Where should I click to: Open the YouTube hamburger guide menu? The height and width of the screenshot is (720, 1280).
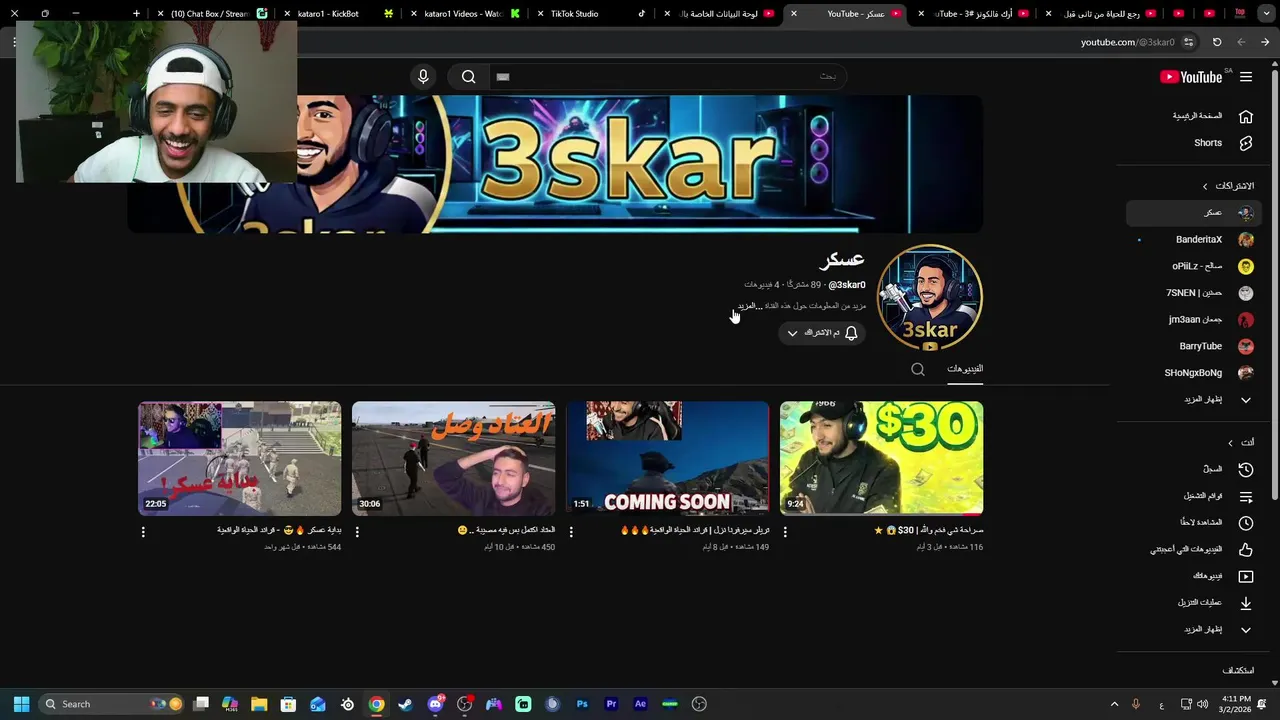click(1246, 77)
